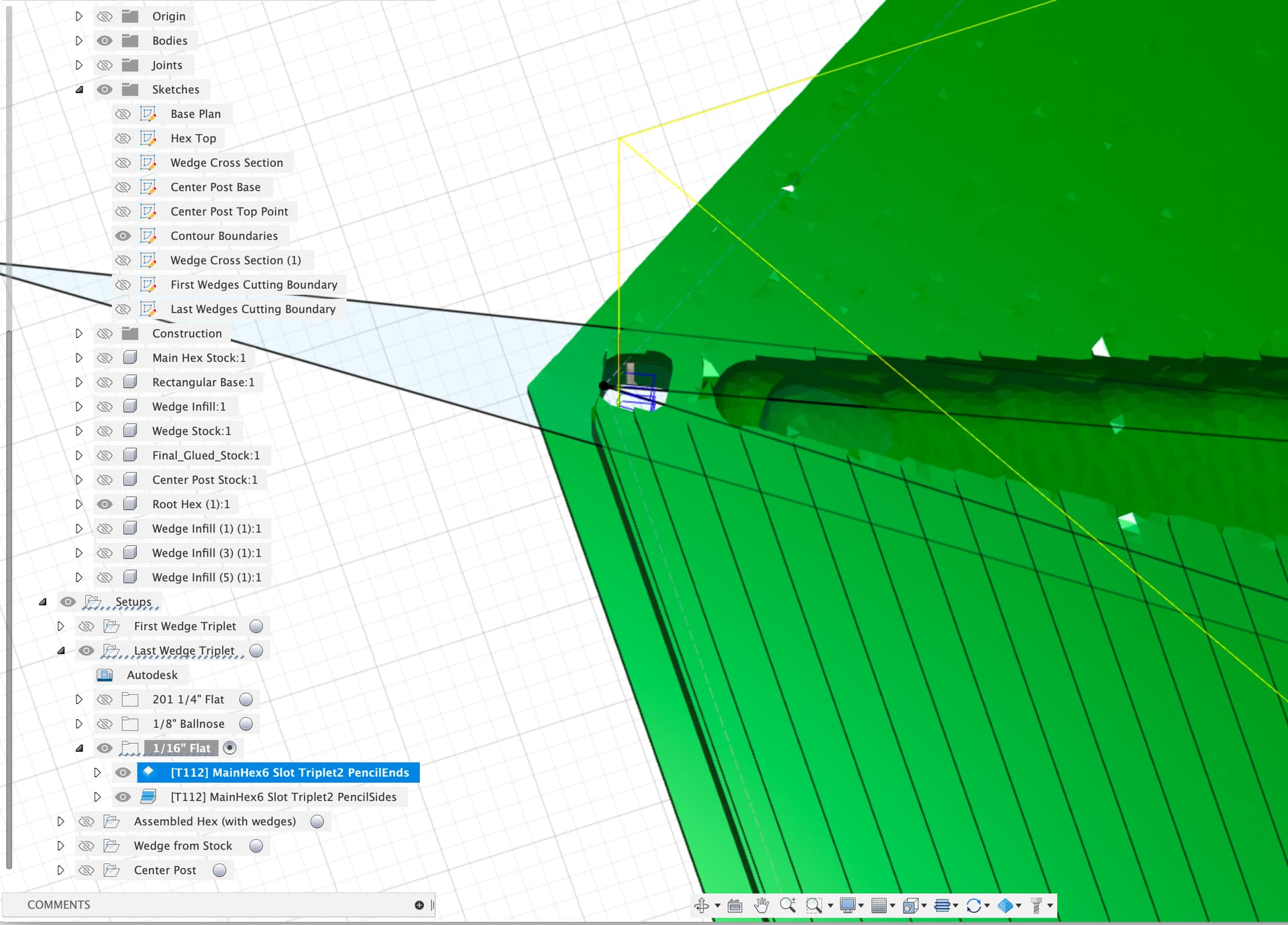Select Wedge from Stock setup
This screenshot has height=925, width=1288.
point(183,846)
